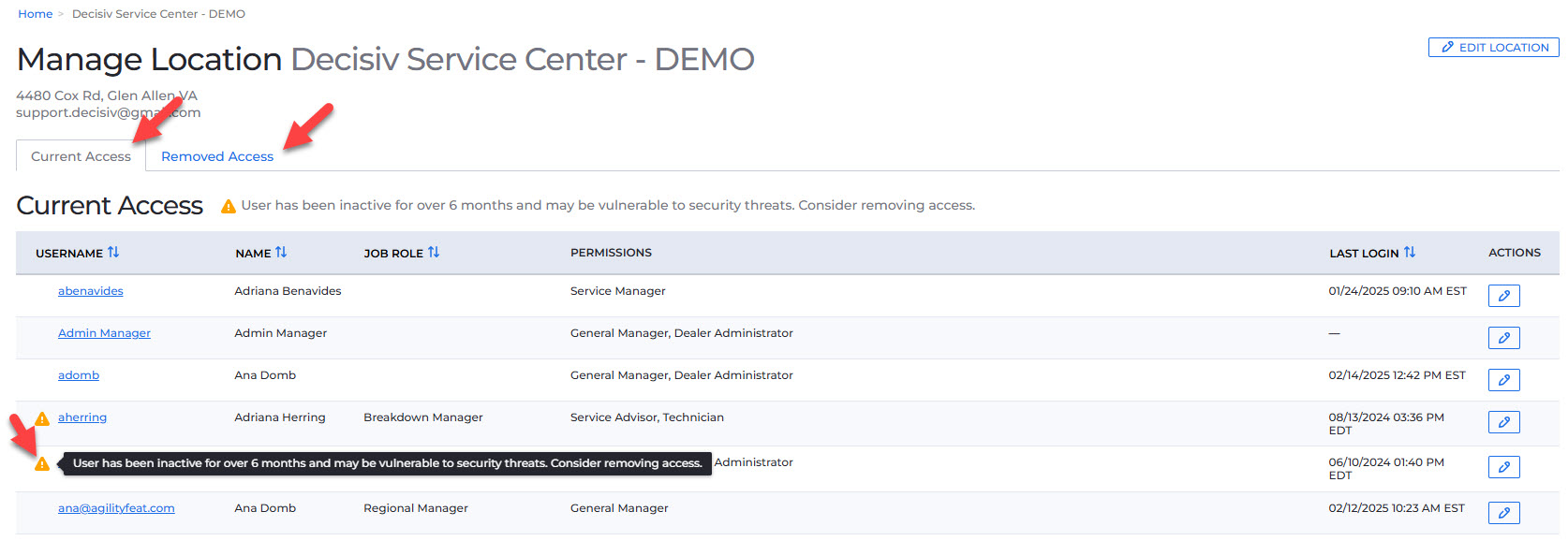Click the pencil icon in Admin Manager row
Image resolution: width=1568 pixels, height=541 pixels.
(1503, 338)
